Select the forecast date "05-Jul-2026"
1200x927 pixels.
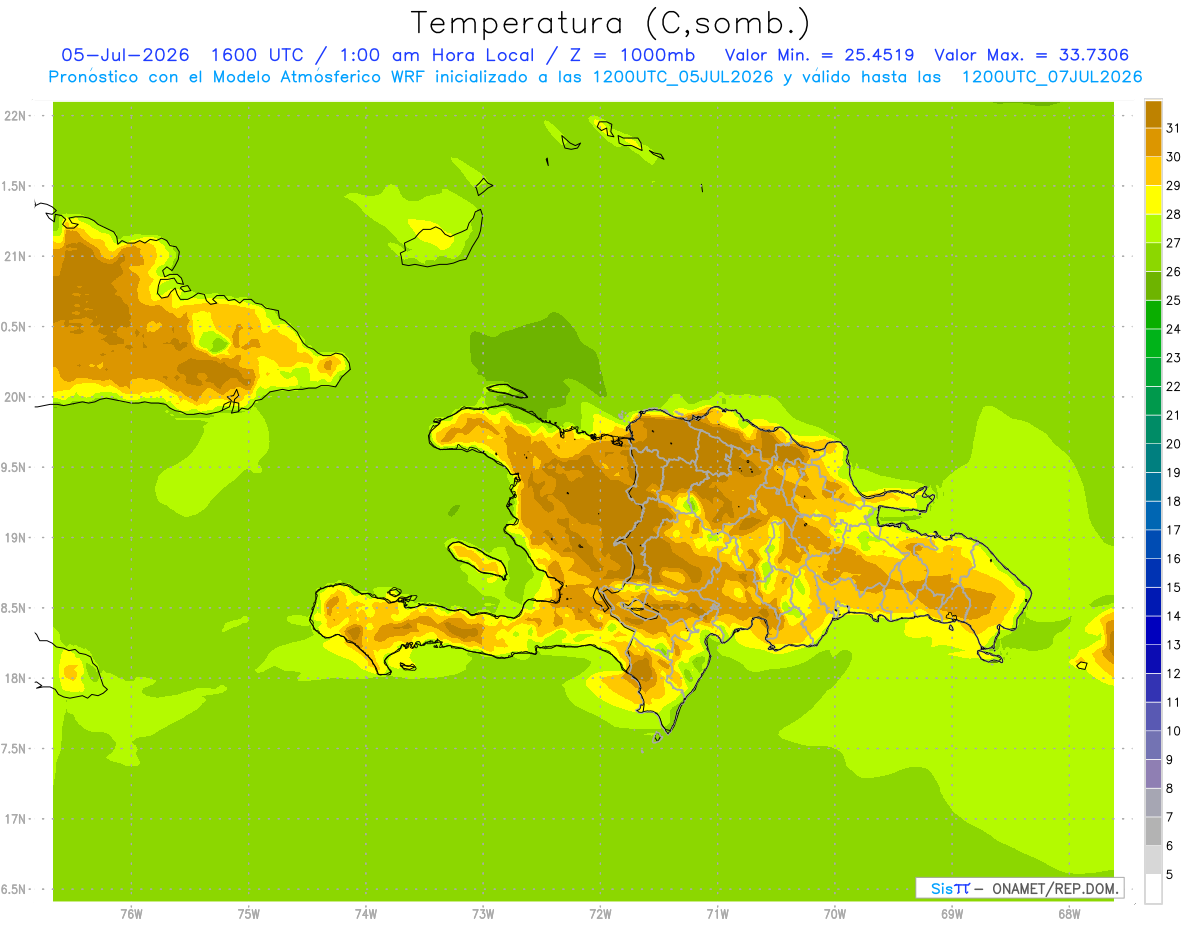click(125, 55)
